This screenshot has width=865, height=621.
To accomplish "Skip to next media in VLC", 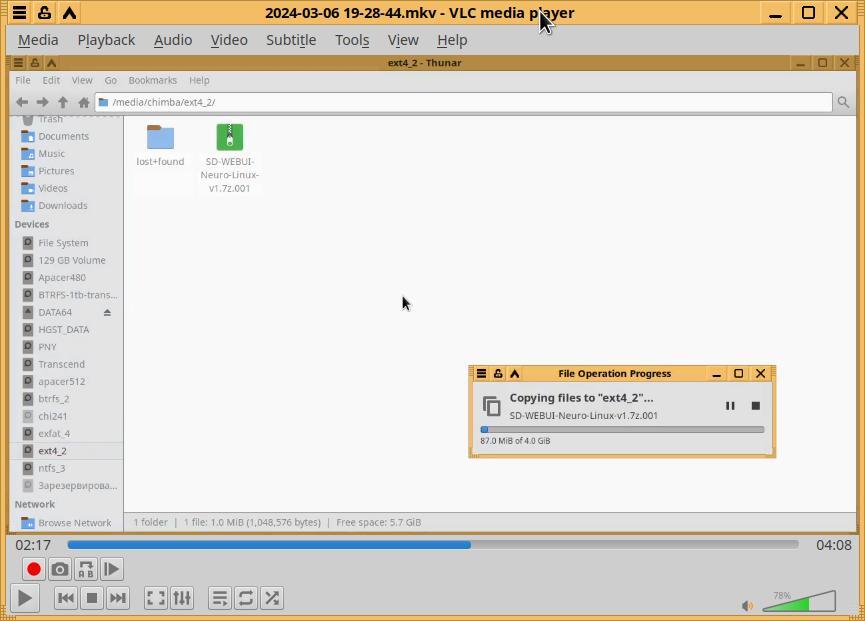I will [x=118, y=598].
